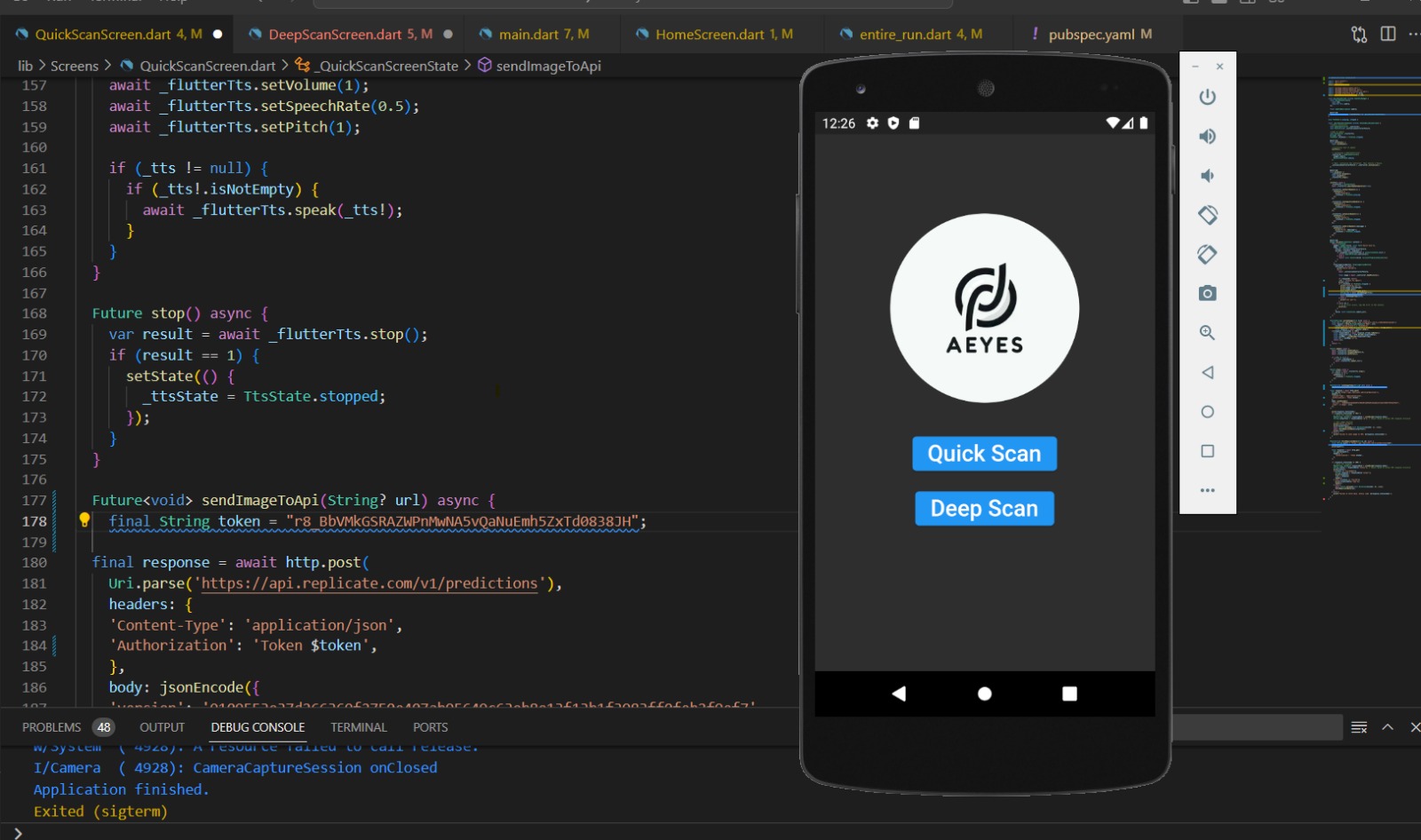Rotate the emulator left
Screen dimensions: 1421x840
1207,215
